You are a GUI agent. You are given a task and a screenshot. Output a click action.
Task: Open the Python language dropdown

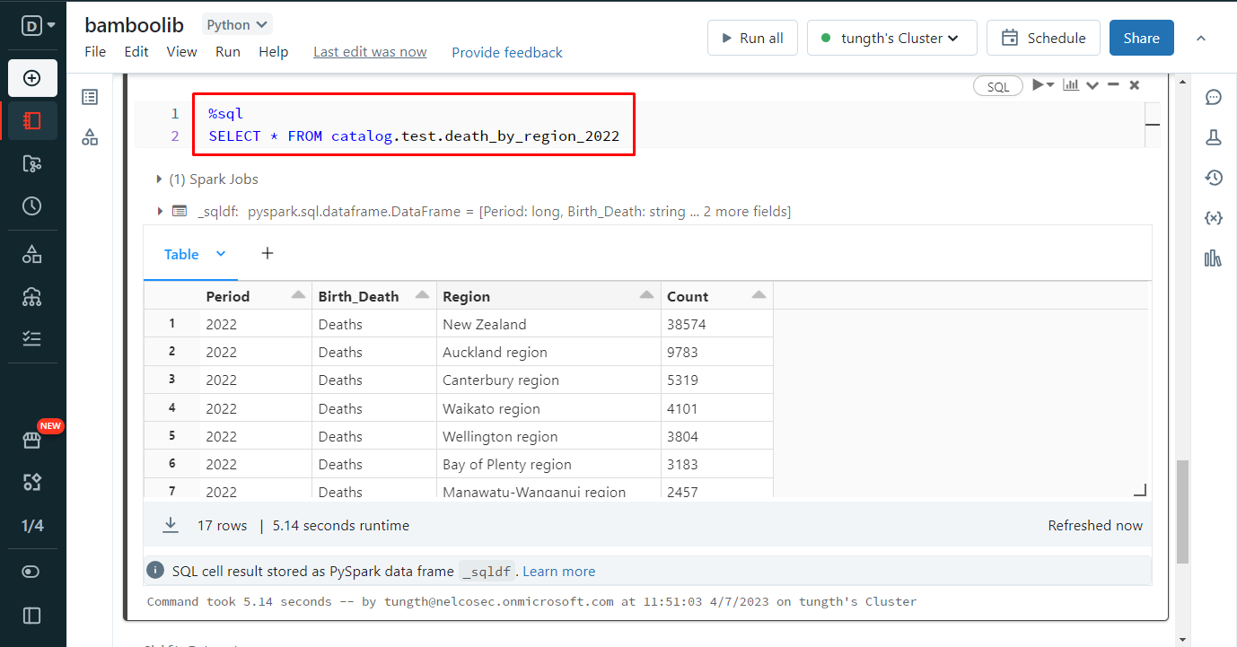[x=237, y=24]
